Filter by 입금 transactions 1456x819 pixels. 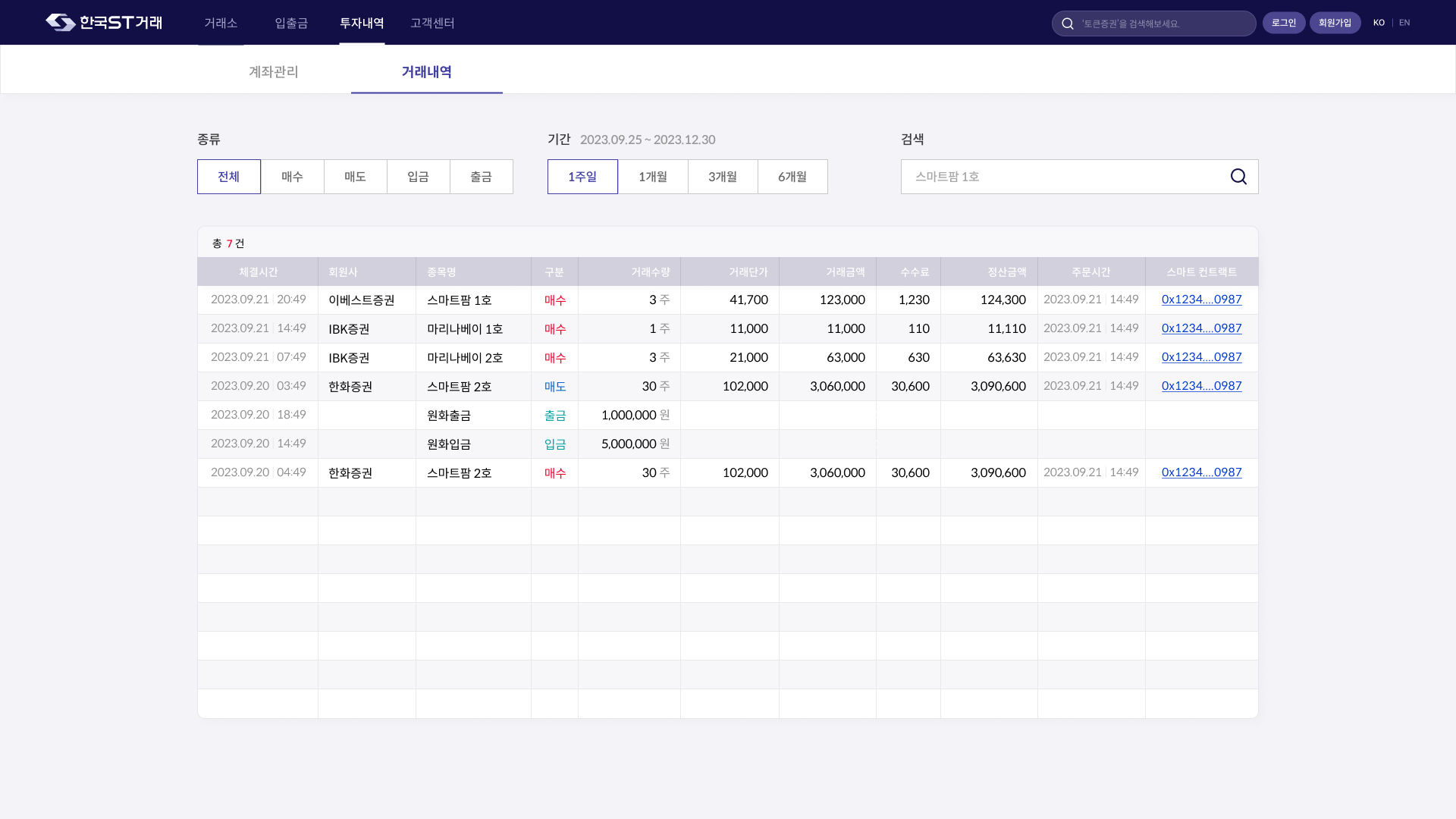(418, 177)
